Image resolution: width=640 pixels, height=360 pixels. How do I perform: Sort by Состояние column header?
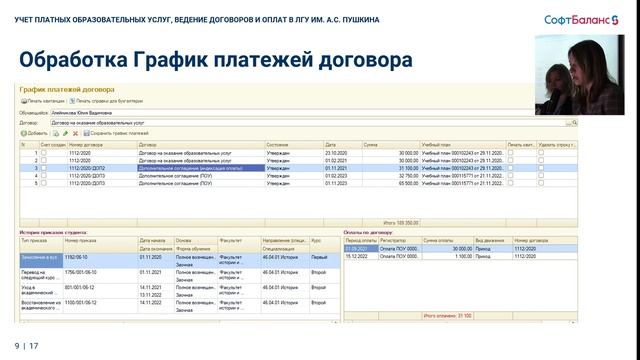point(294,145)
